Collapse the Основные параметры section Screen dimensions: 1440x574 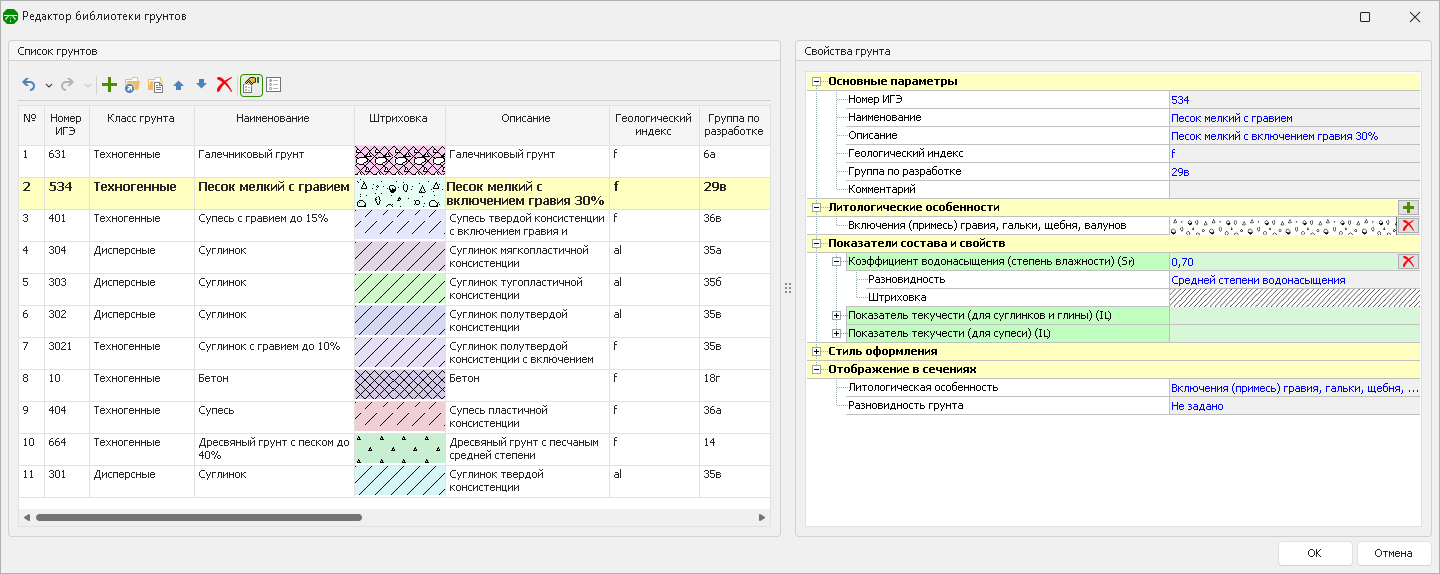tap(817, 81)
